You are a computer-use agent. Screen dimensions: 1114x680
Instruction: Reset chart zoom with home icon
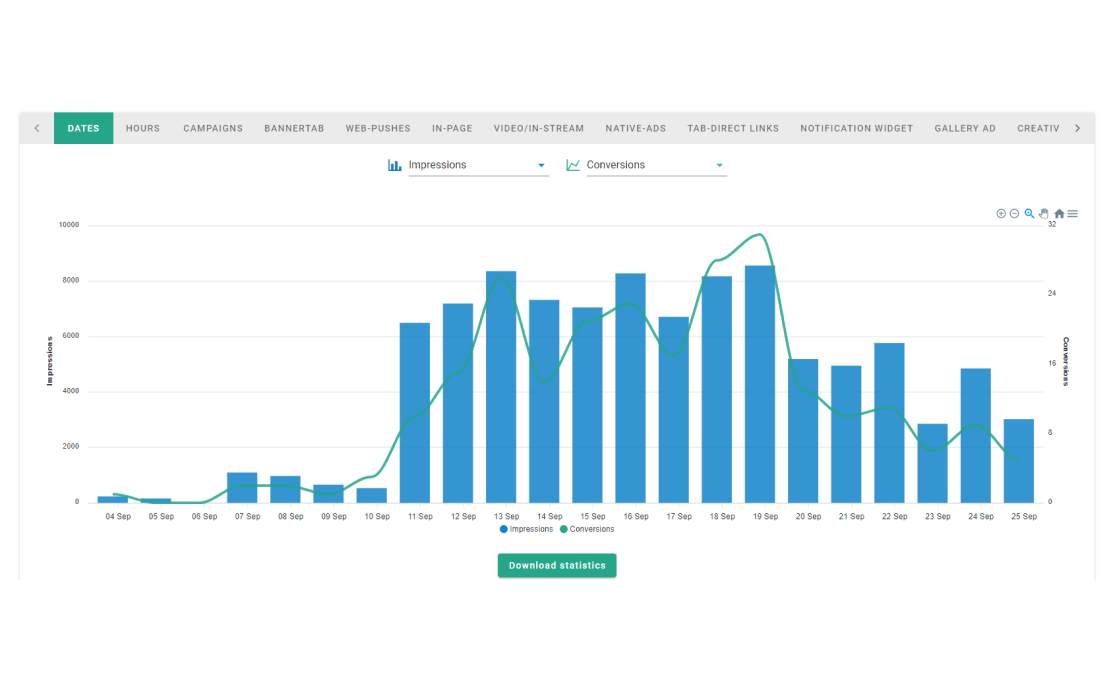coord(1059,214)
